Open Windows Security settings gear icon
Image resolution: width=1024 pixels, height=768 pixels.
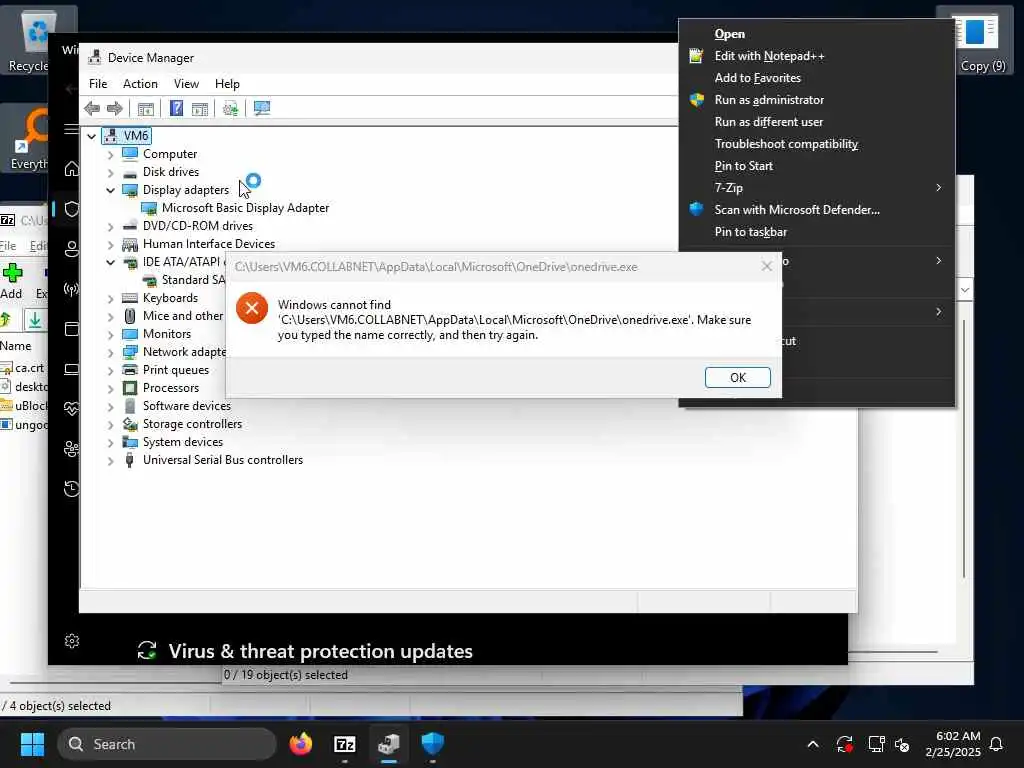(72, 641)
